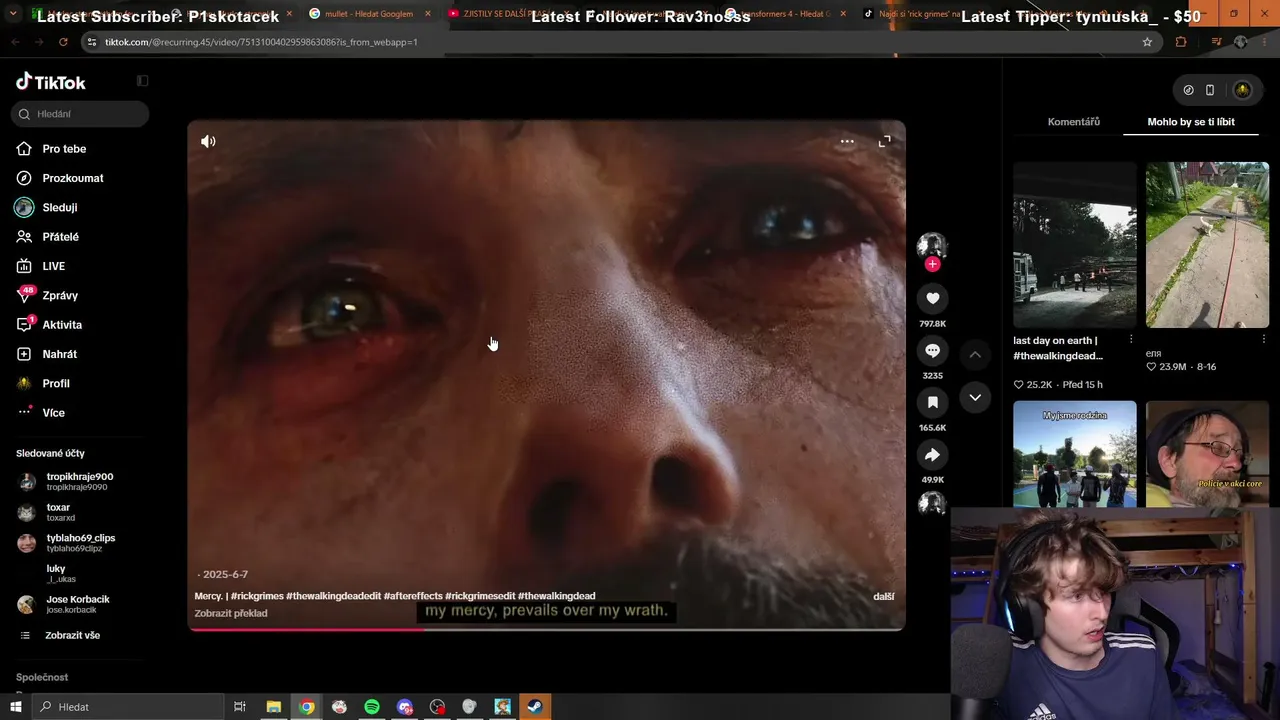Open the creator's avatar profile
This screenshot has width=1280, height=720.
[x=932, y=246]
